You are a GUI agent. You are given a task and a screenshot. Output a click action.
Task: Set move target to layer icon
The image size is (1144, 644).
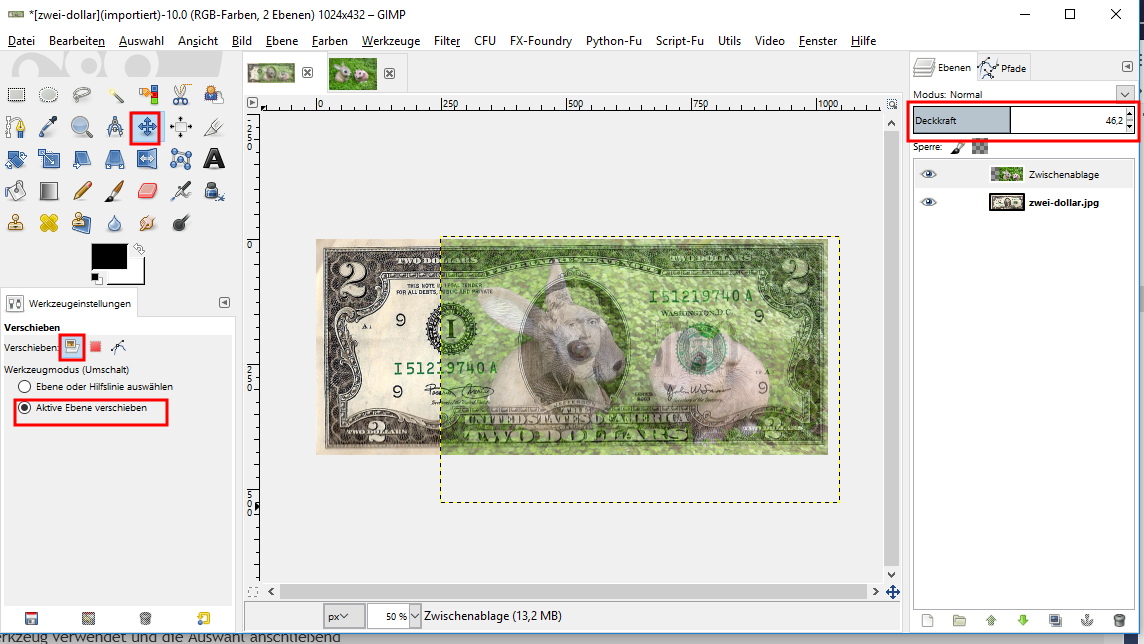pyautogui.click(x=72, y=347)
